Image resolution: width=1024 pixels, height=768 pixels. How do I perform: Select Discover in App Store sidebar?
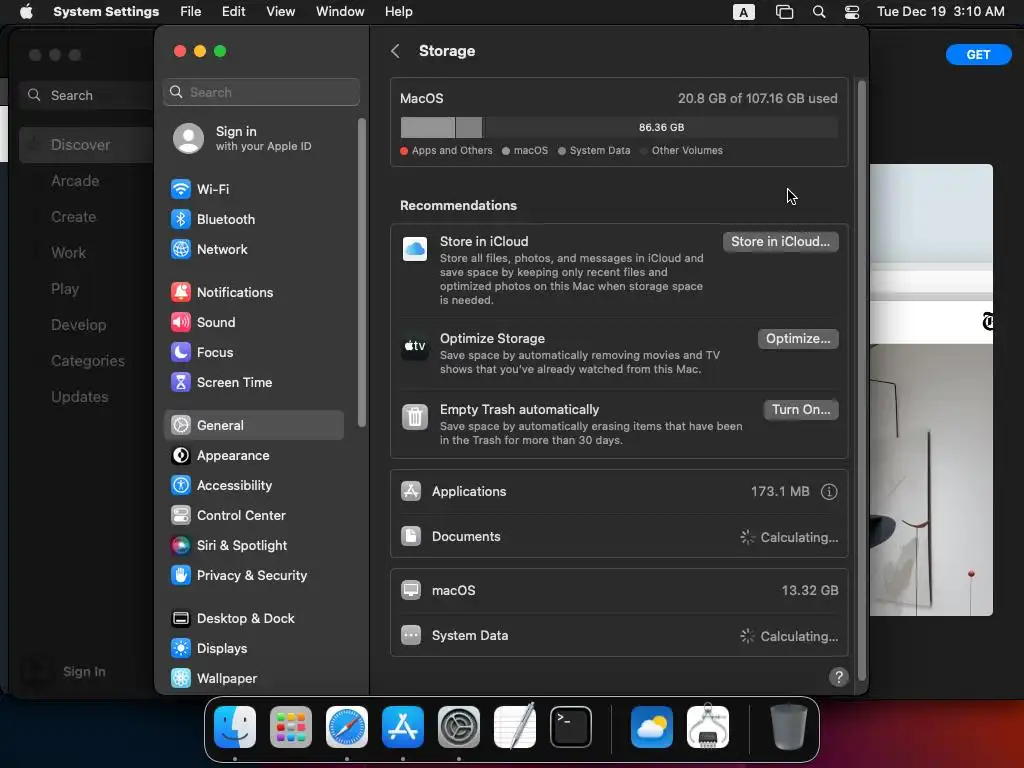(86, 145)
